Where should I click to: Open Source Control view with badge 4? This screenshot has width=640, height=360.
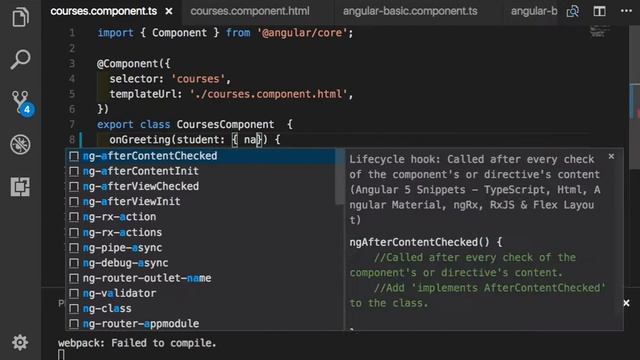coord(22,103)
